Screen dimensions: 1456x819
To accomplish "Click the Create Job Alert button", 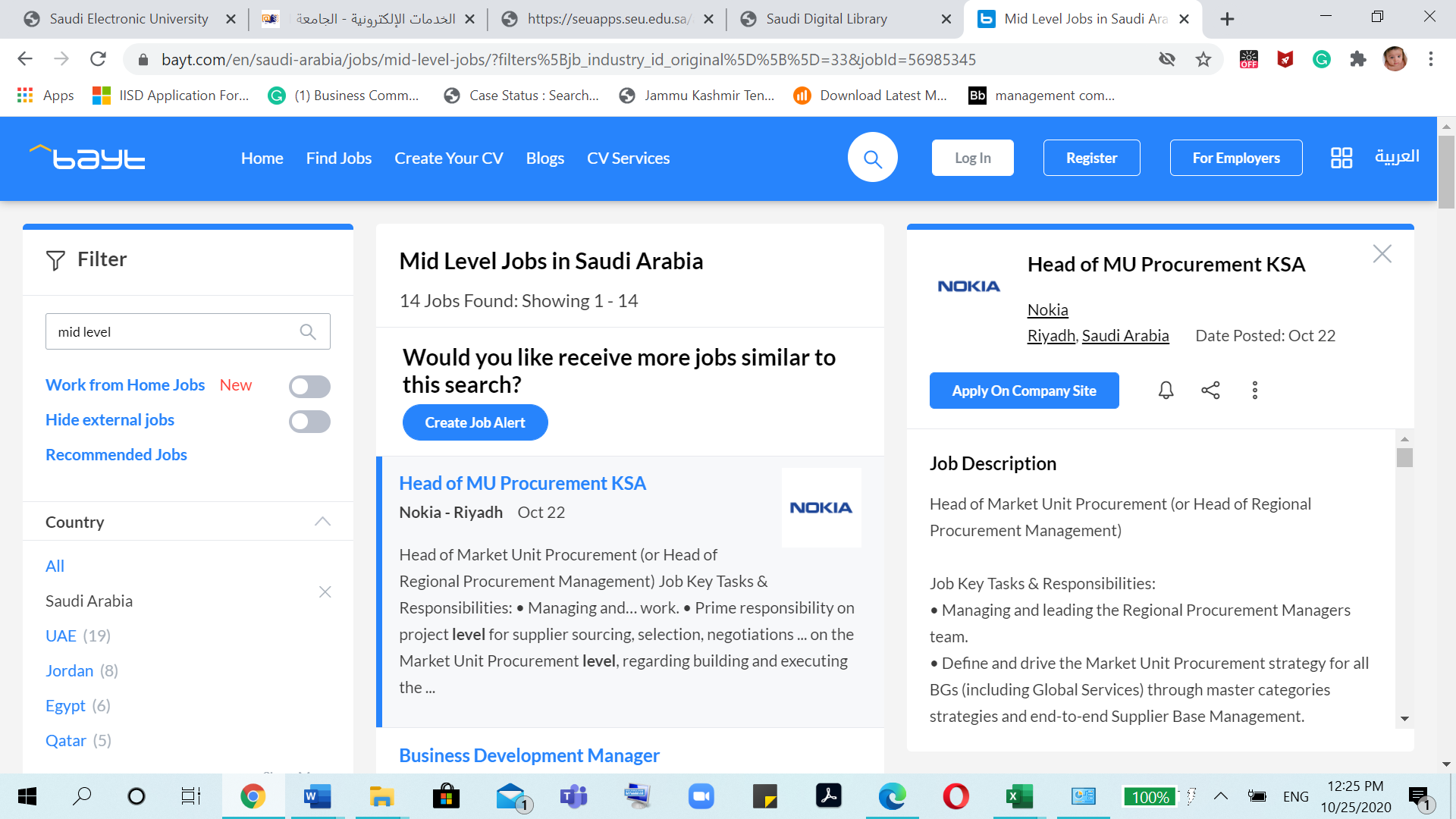I will 475,422.
